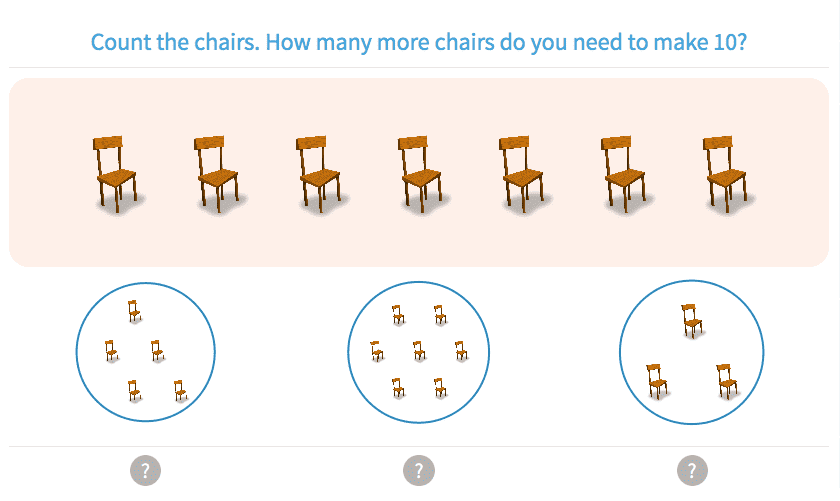Choose the circle with five chairs
This screenshot has width=840, height=501.
[x=146, y=351]
